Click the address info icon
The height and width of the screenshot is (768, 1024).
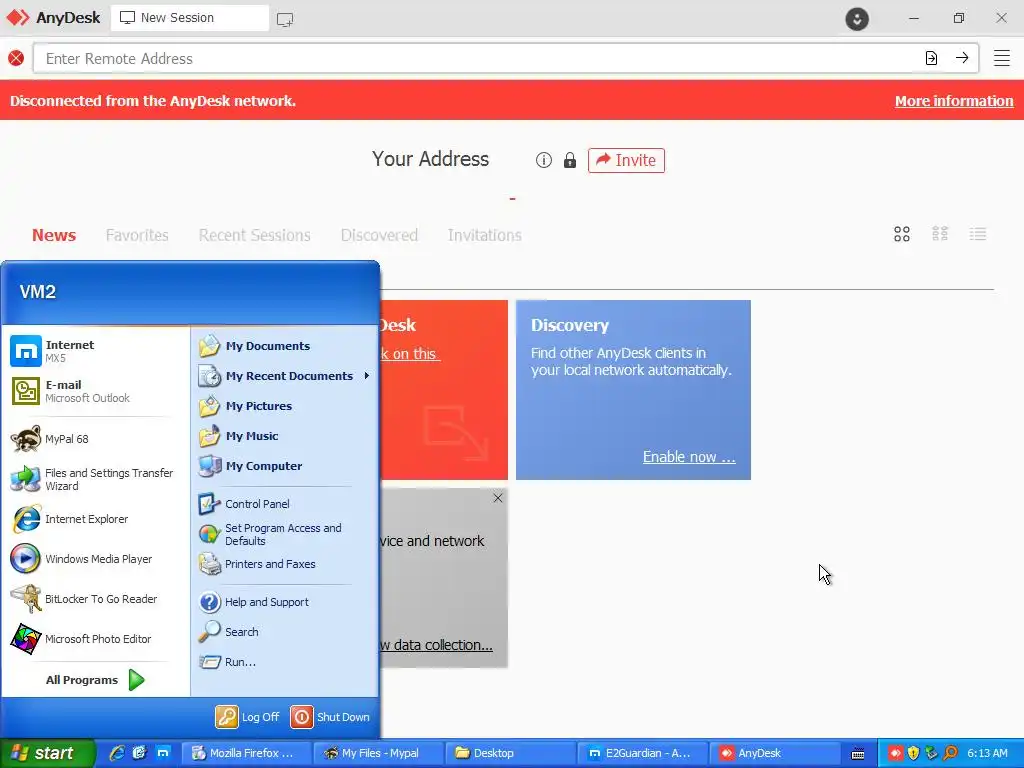[x=543, y=160]
